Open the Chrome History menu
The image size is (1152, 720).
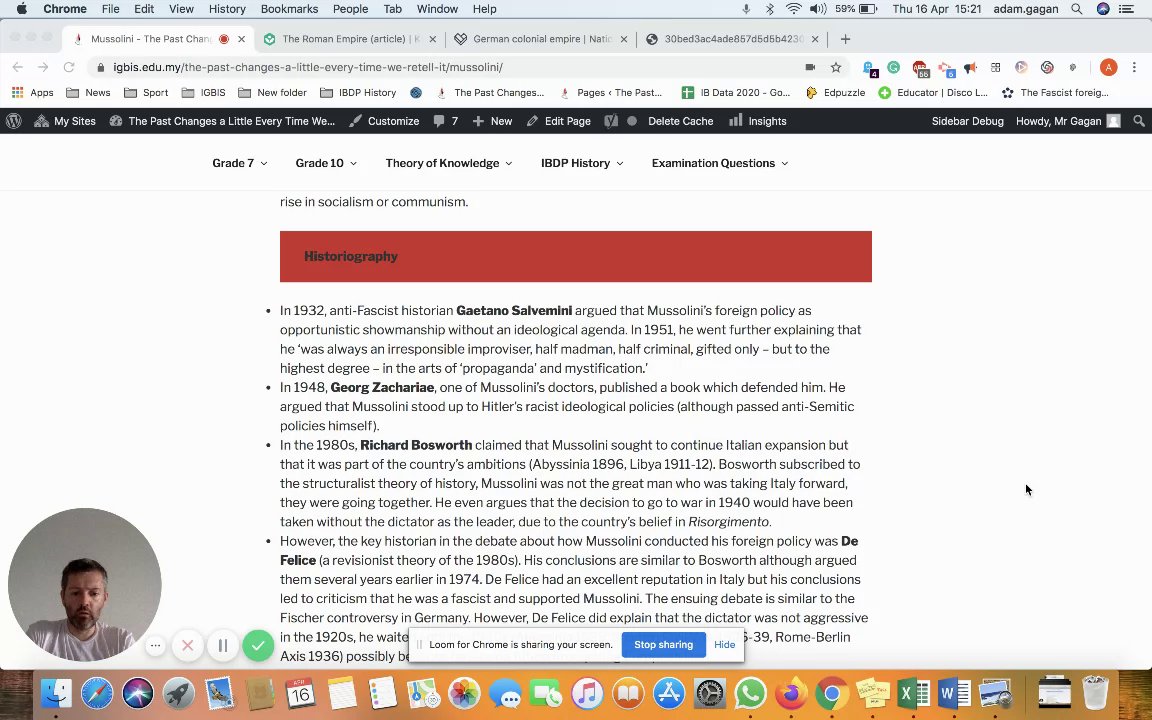pos(227,9)
